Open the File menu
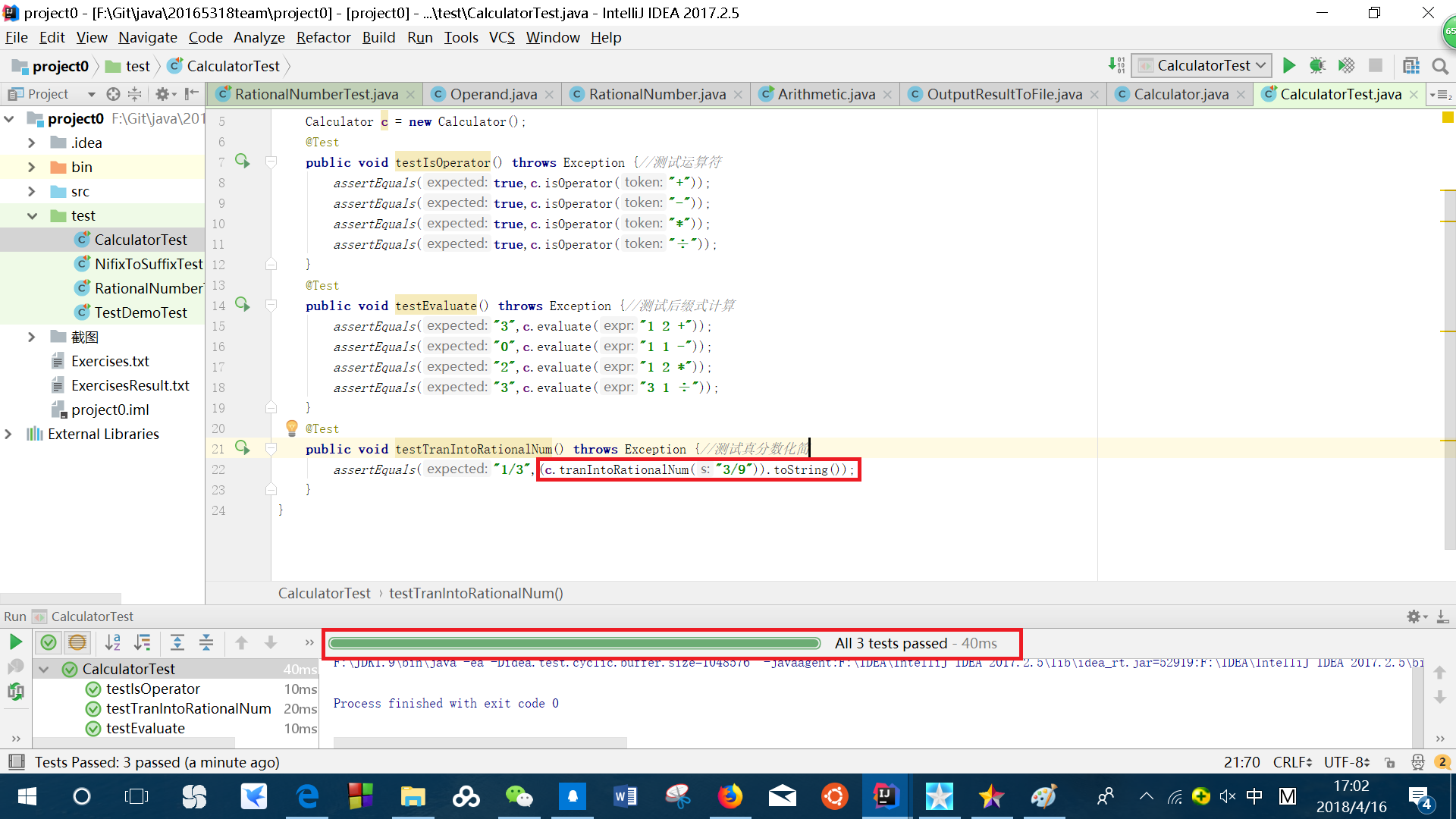 pos(16,37)
